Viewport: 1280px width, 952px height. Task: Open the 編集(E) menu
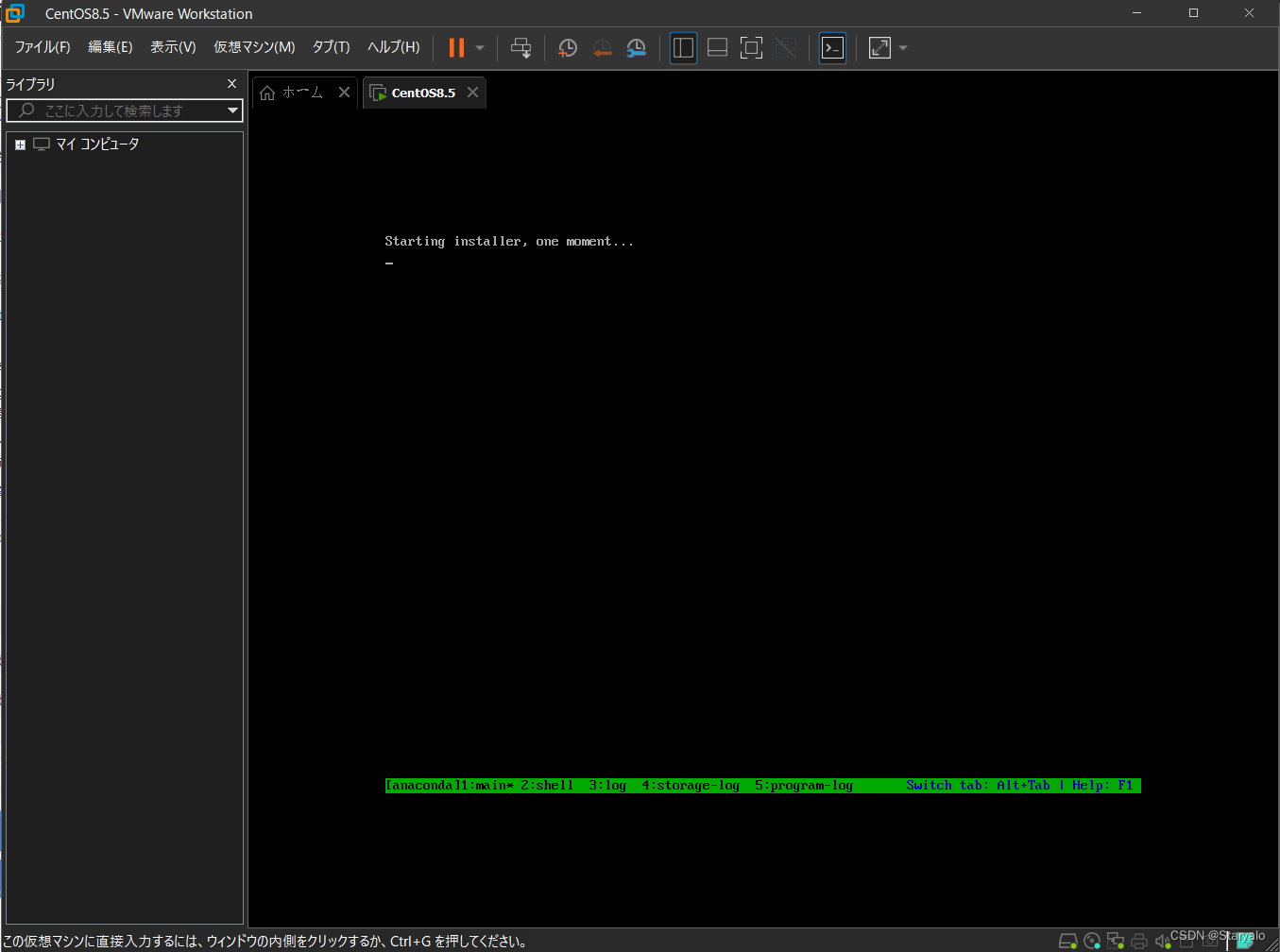tap(111, 47)
